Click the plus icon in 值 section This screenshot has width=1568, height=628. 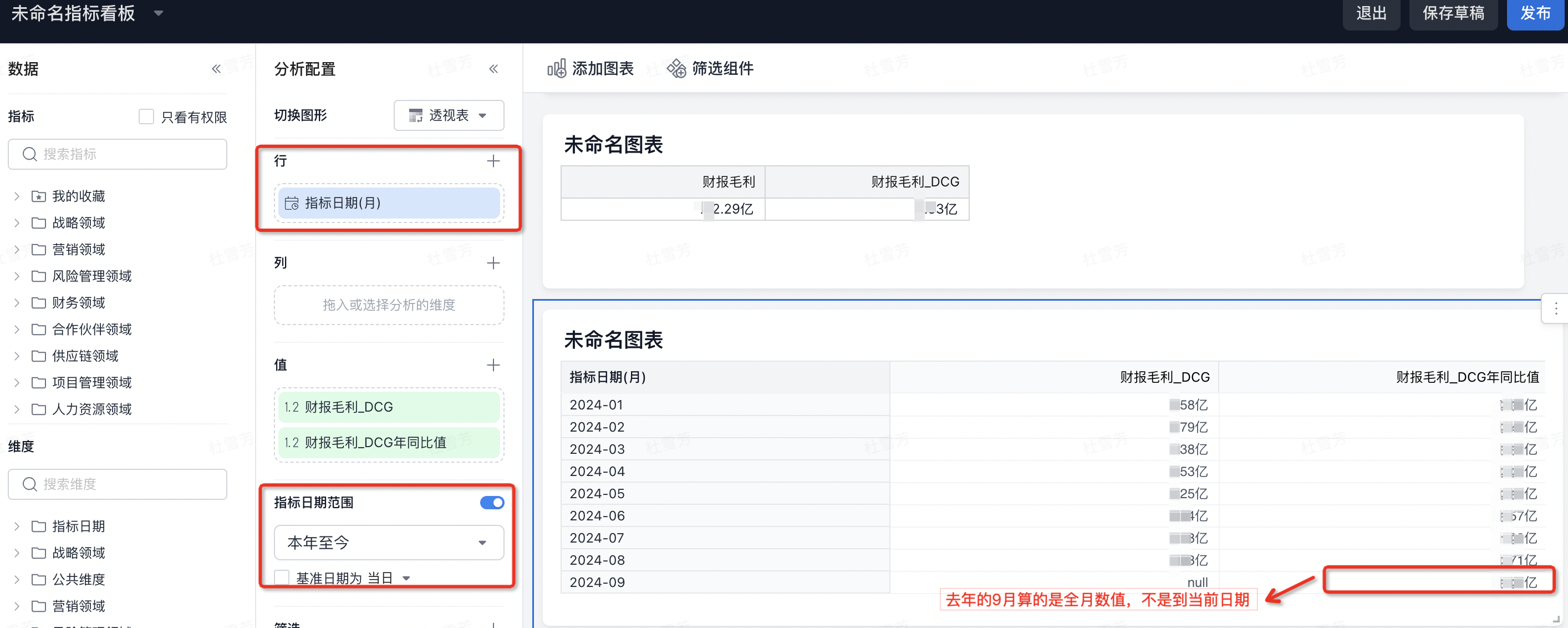click(493, 364)
